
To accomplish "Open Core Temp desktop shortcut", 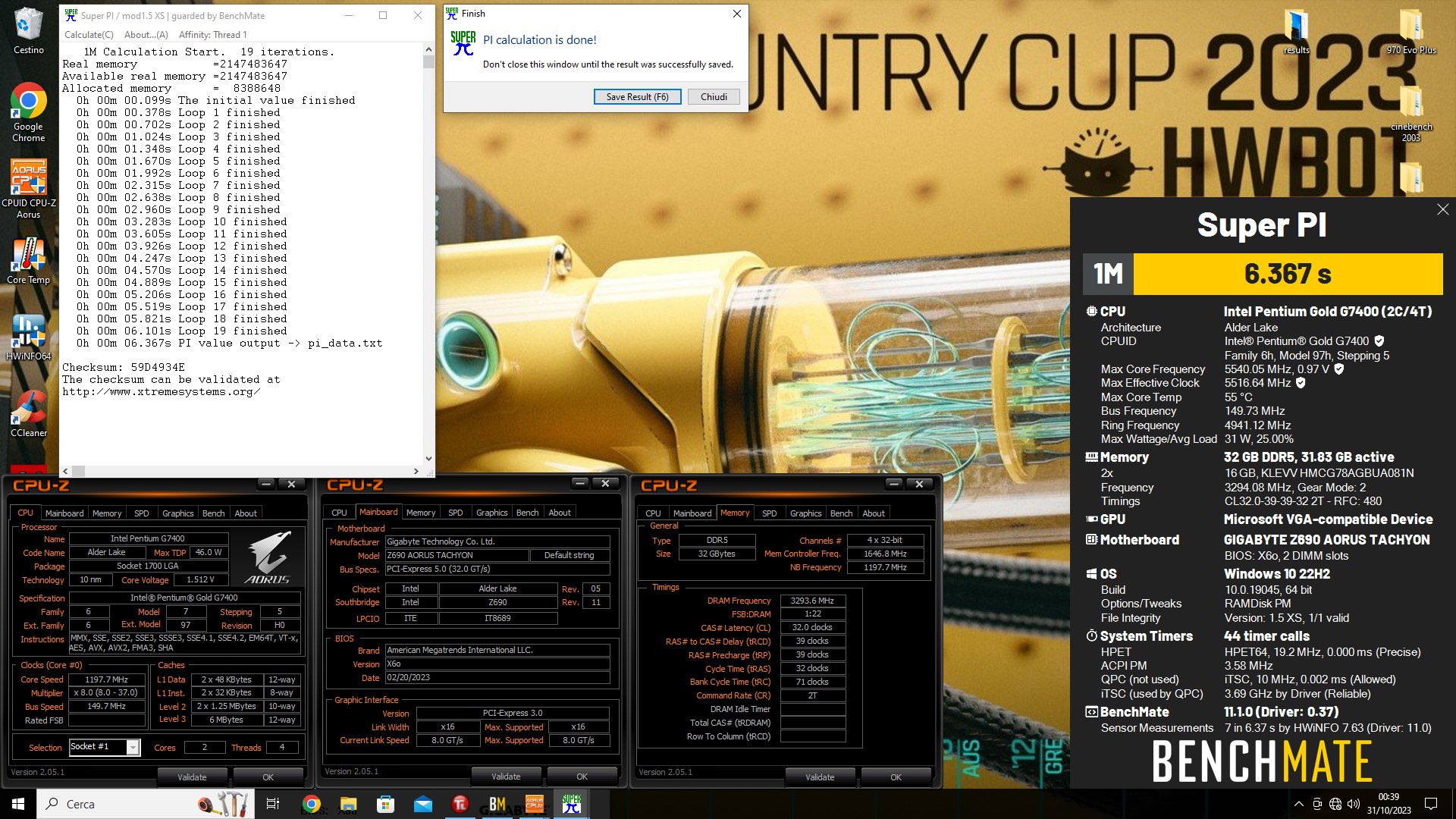I will pyautogui.click(x=29, y=260).
